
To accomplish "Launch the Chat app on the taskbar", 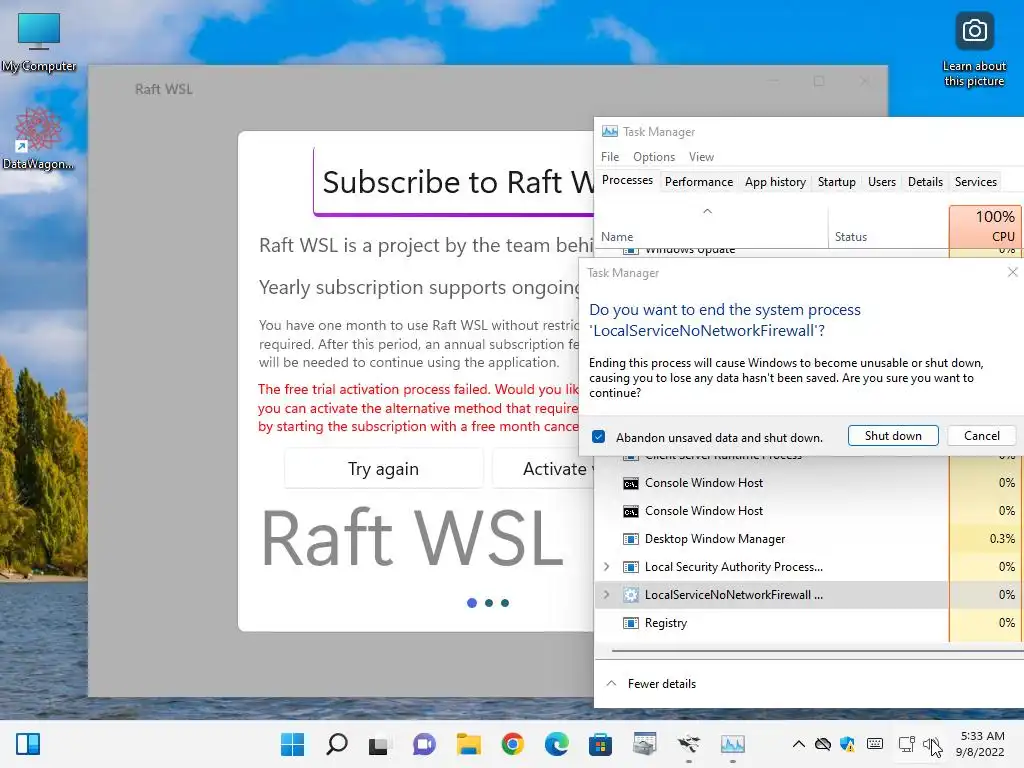I will click(424, 744).
